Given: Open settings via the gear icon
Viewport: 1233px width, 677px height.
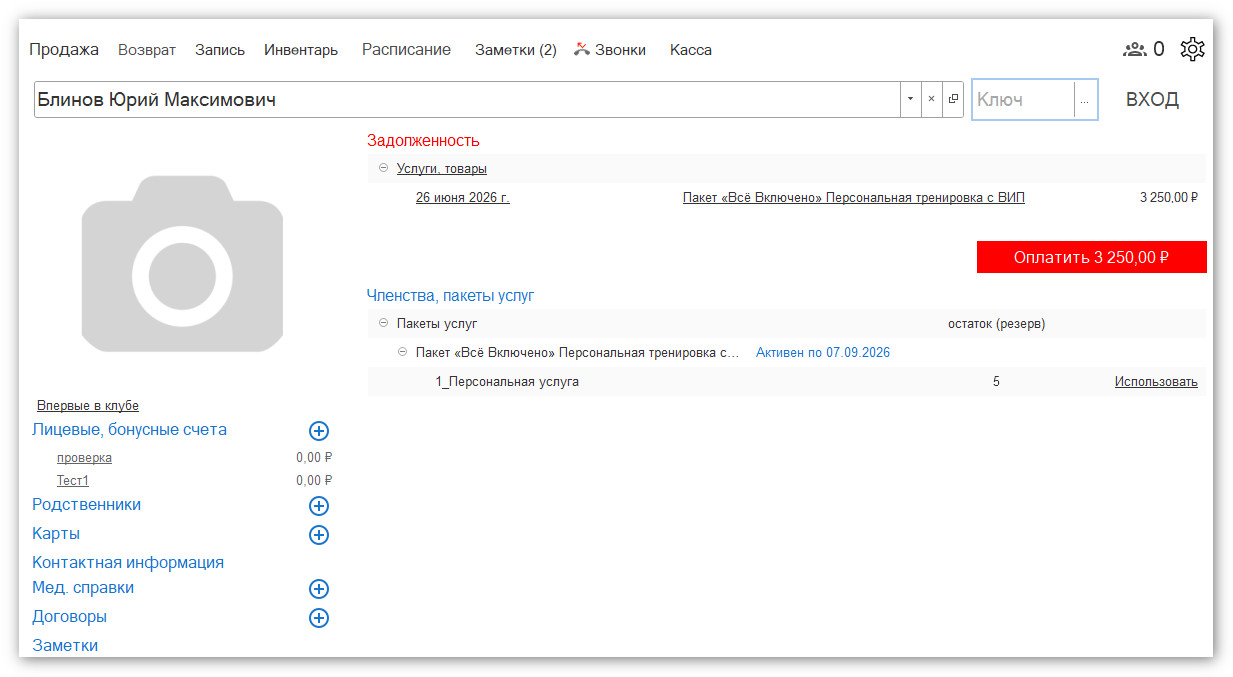Looking at the screenshot, I should (x=1192, y=49).
